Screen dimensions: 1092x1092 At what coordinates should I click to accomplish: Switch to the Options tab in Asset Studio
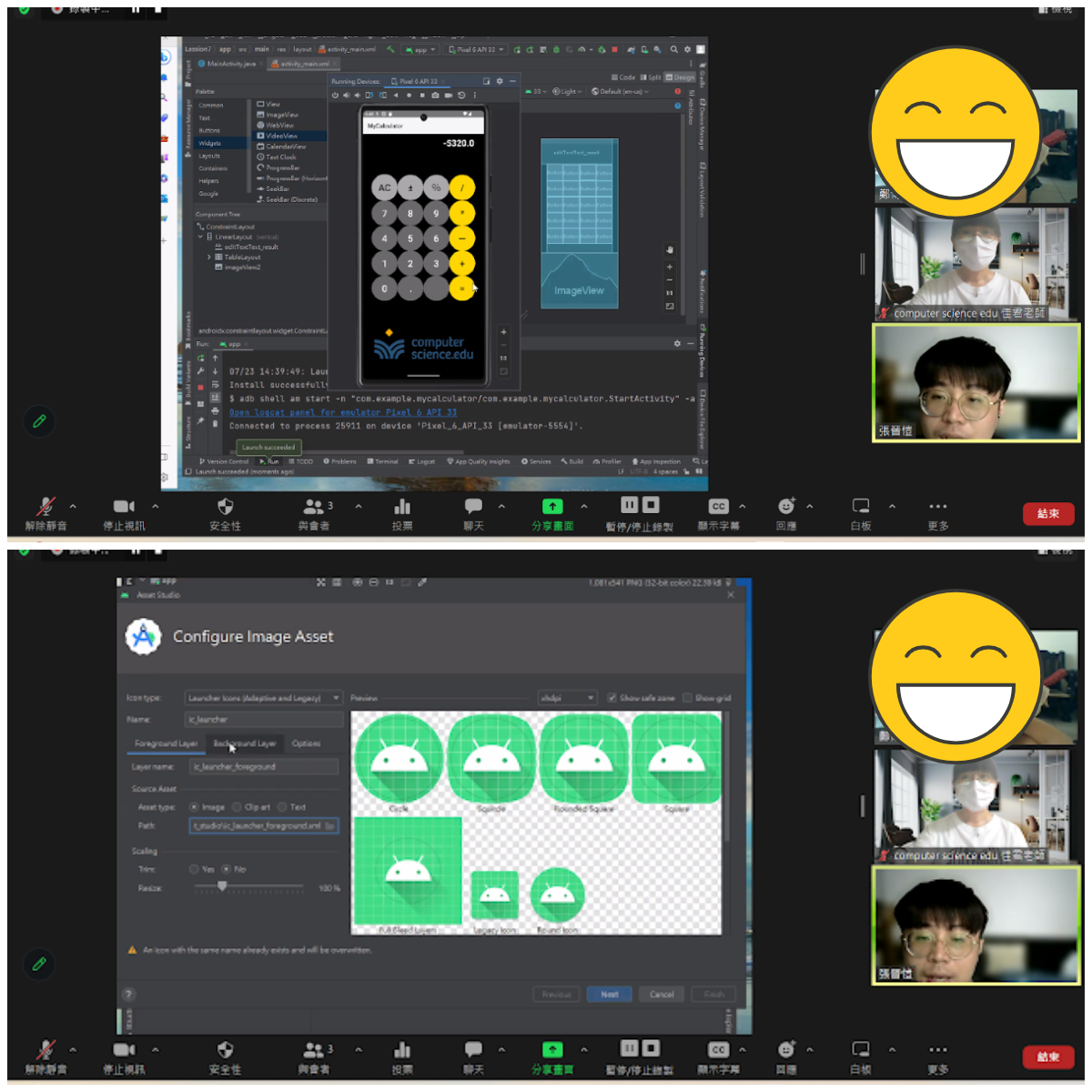click(x=306, y=743)
